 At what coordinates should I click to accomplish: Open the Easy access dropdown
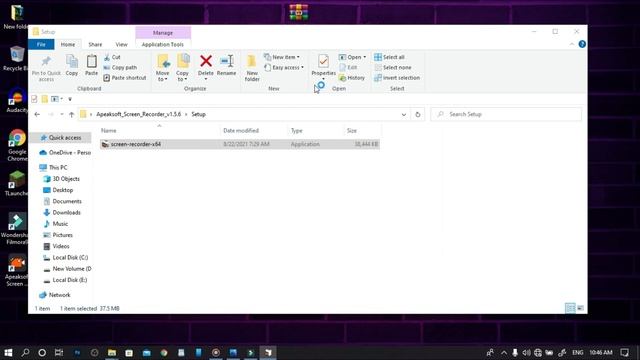(284, 67)
